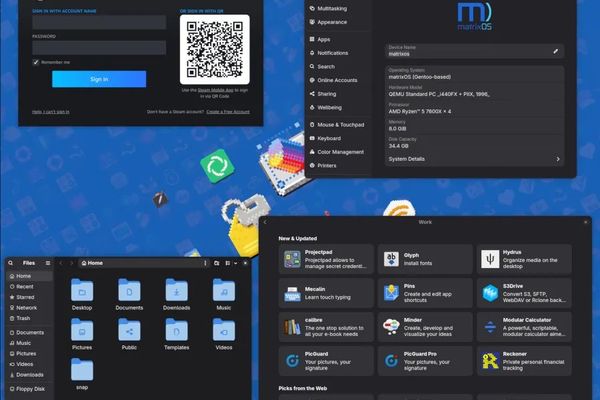Image resolution: width=600 pixels, height=400 pixels.
Task: Open view options dropdown arrow in Files
Action: pos(235,263)
